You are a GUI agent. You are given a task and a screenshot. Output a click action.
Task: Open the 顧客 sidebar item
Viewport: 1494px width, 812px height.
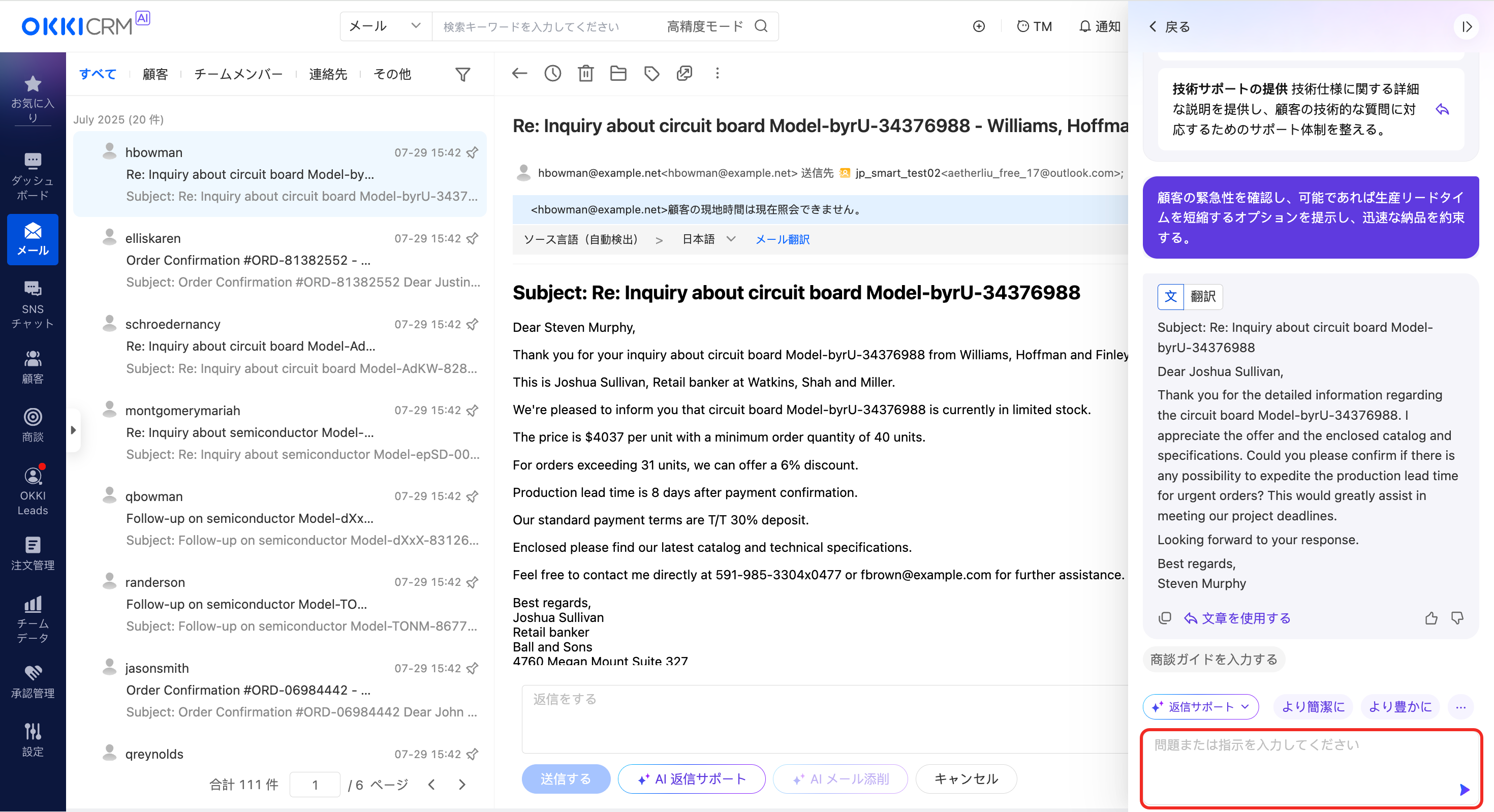click(33, 367)
